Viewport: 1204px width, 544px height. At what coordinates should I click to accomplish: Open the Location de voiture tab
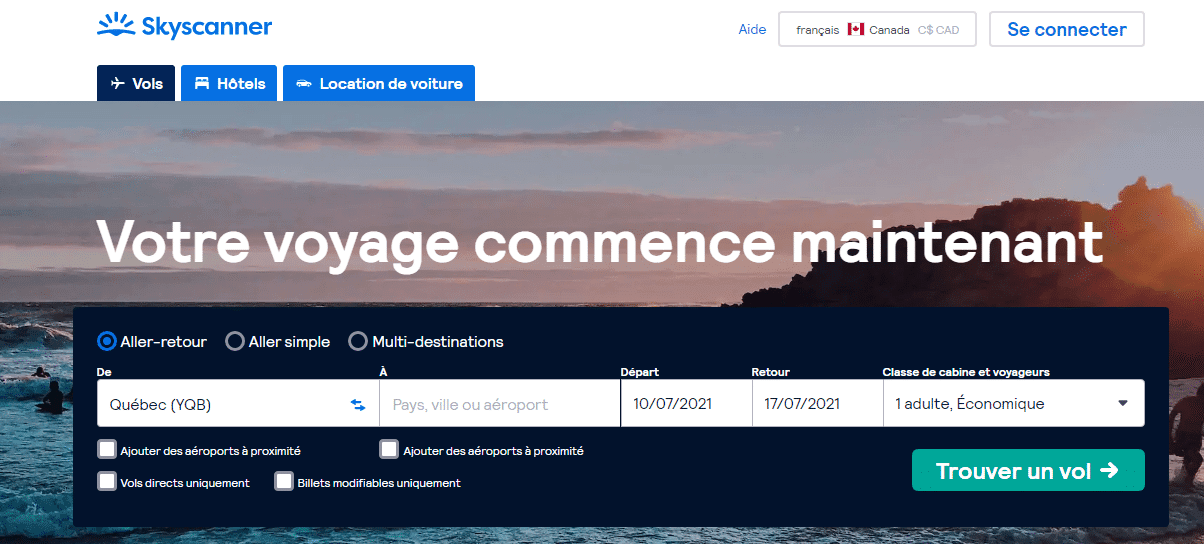click(379, 83)
